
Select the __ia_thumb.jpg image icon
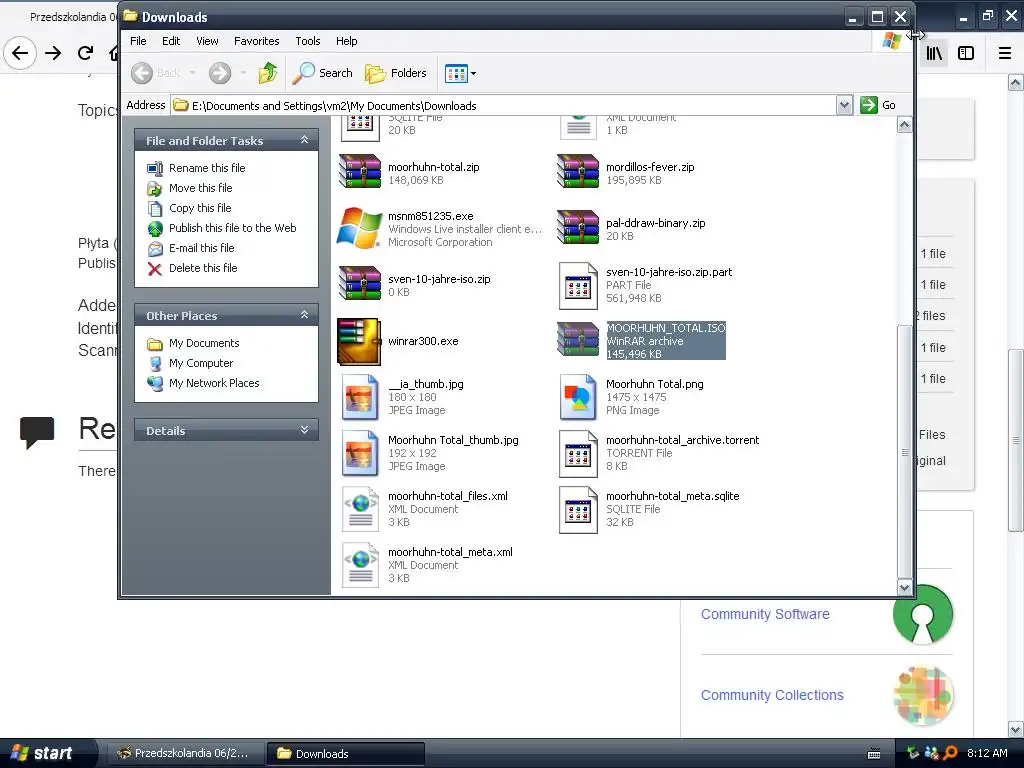tap(360, 397)
